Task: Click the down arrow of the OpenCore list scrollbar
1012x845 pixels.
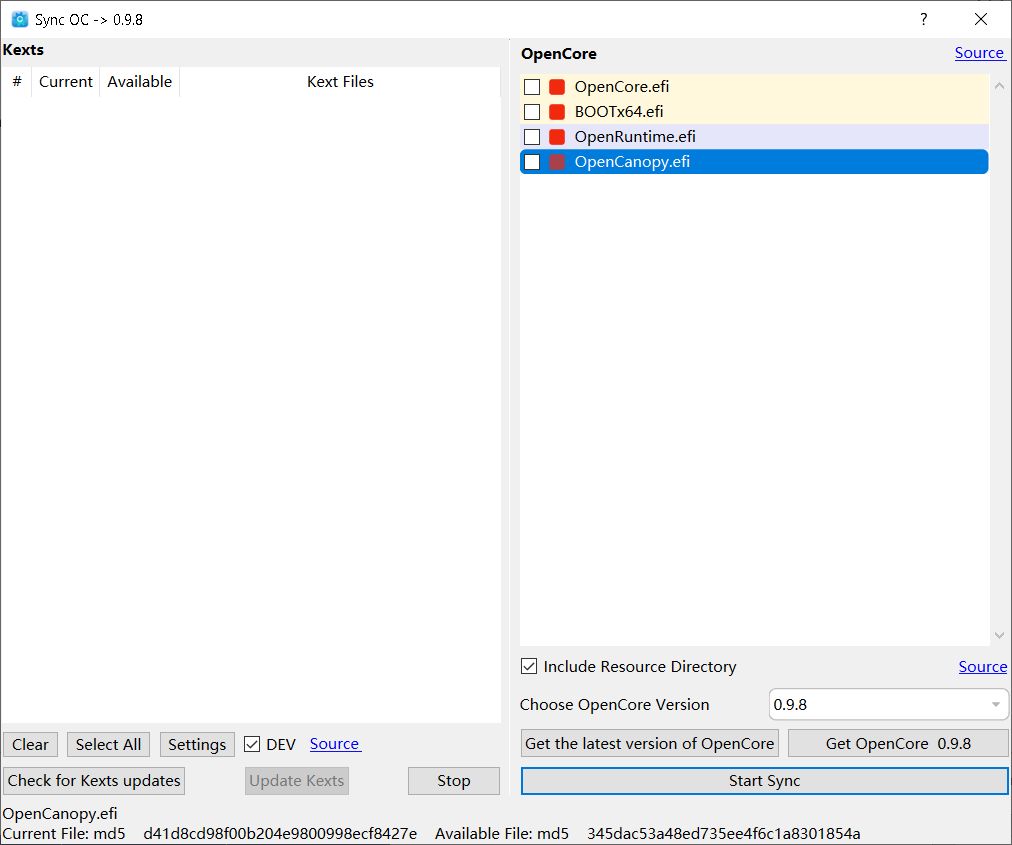Action: 999,636
